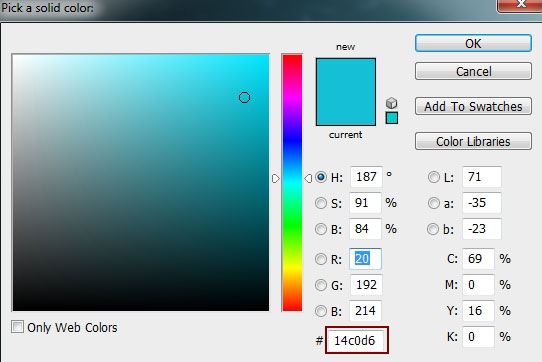
Task: Click OK to confirm color
Action: (x=473, y=43)
